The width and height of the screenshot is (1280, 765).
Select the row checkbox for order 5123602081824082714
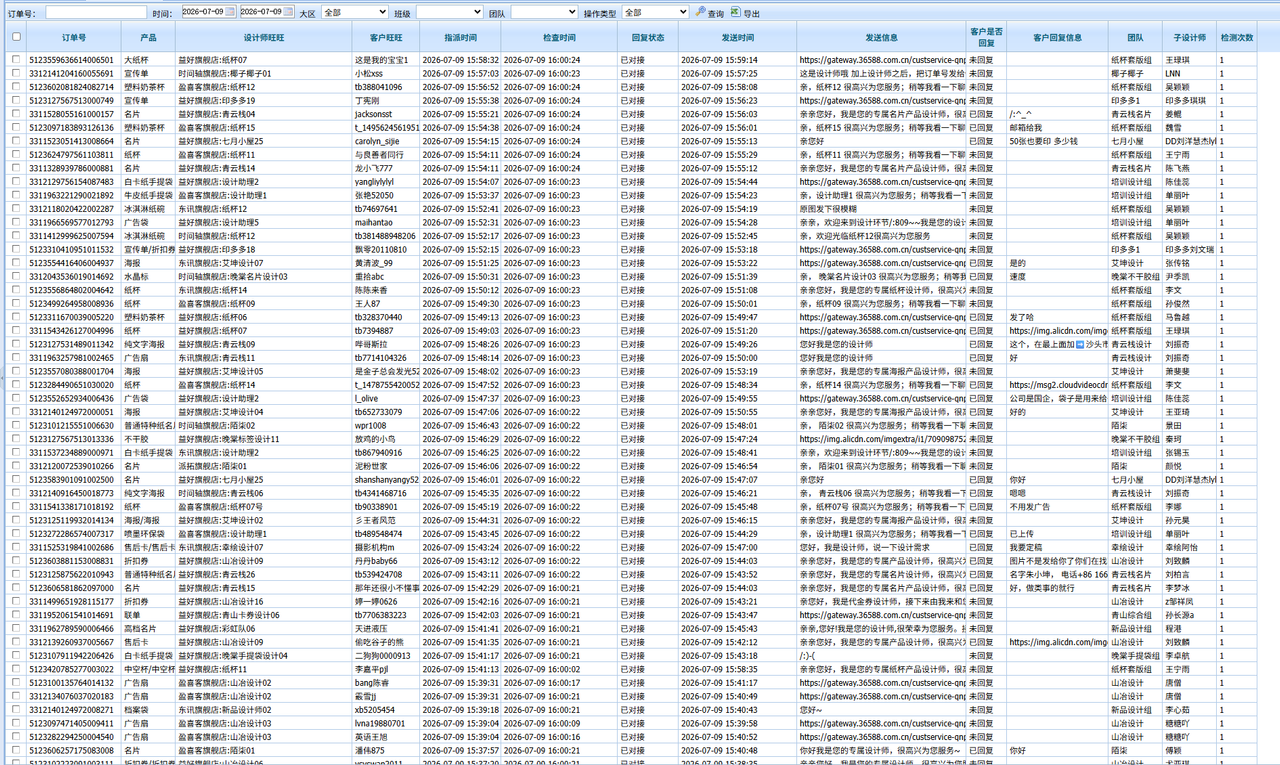click(15, 87)
